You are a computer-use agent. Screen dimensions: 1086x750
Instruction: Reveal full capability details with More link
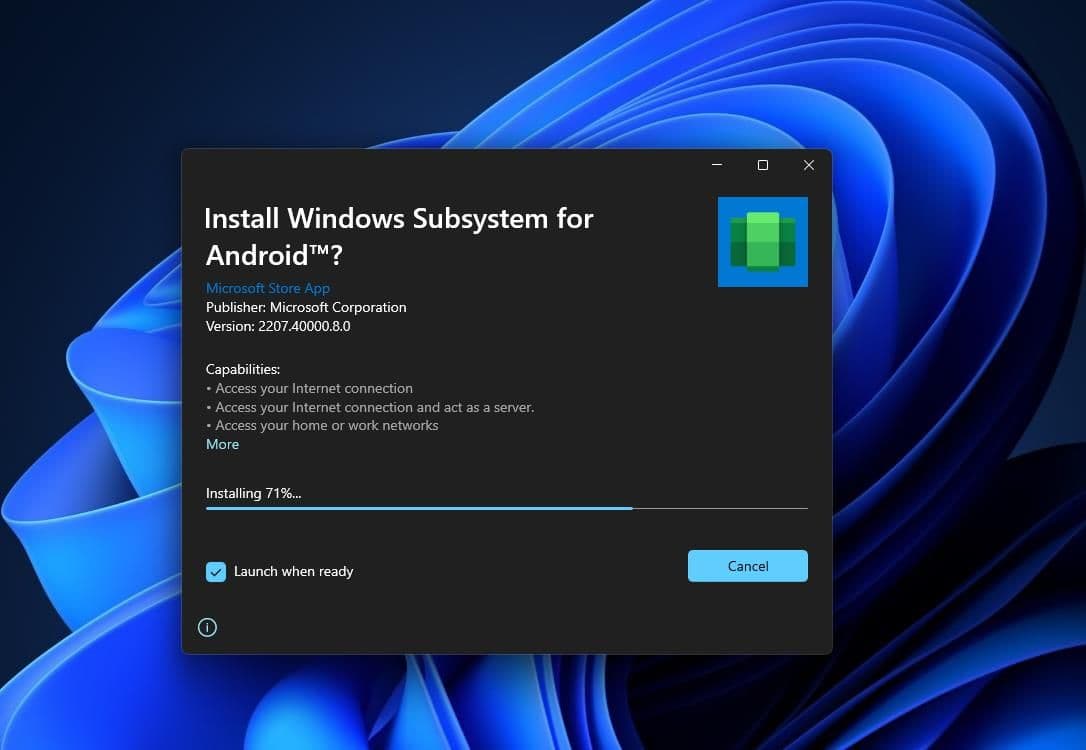[x=222, y=444]
